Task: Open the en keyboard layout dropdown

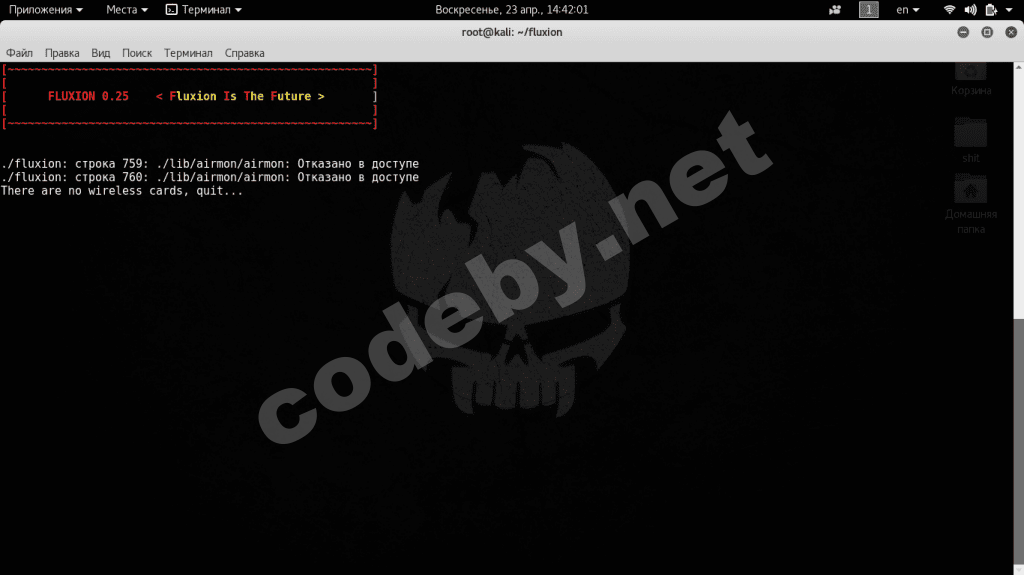Action: click(907, 10)
